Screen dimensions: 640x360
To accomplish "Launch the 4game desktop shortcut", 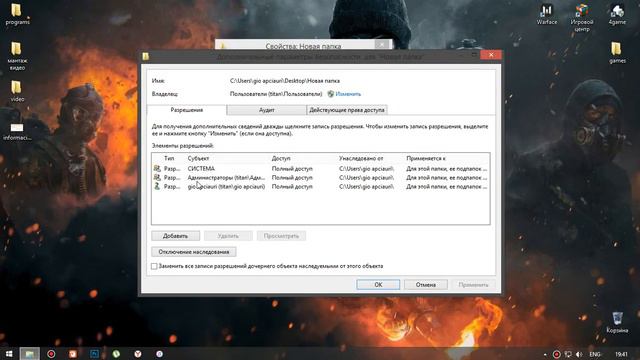I will (617, 14).
